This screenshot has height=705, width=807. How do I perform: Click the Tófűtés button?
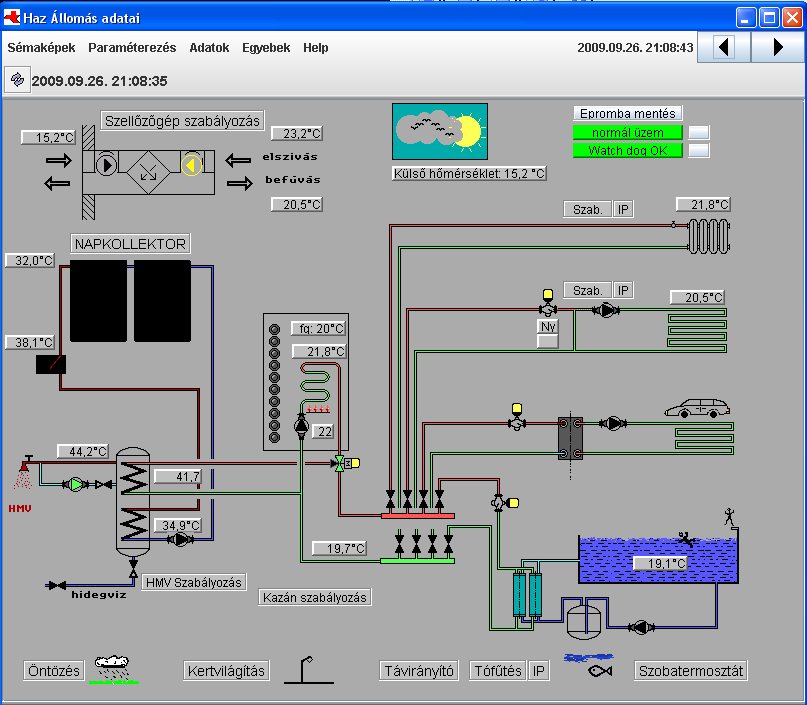tap(498, 671)
